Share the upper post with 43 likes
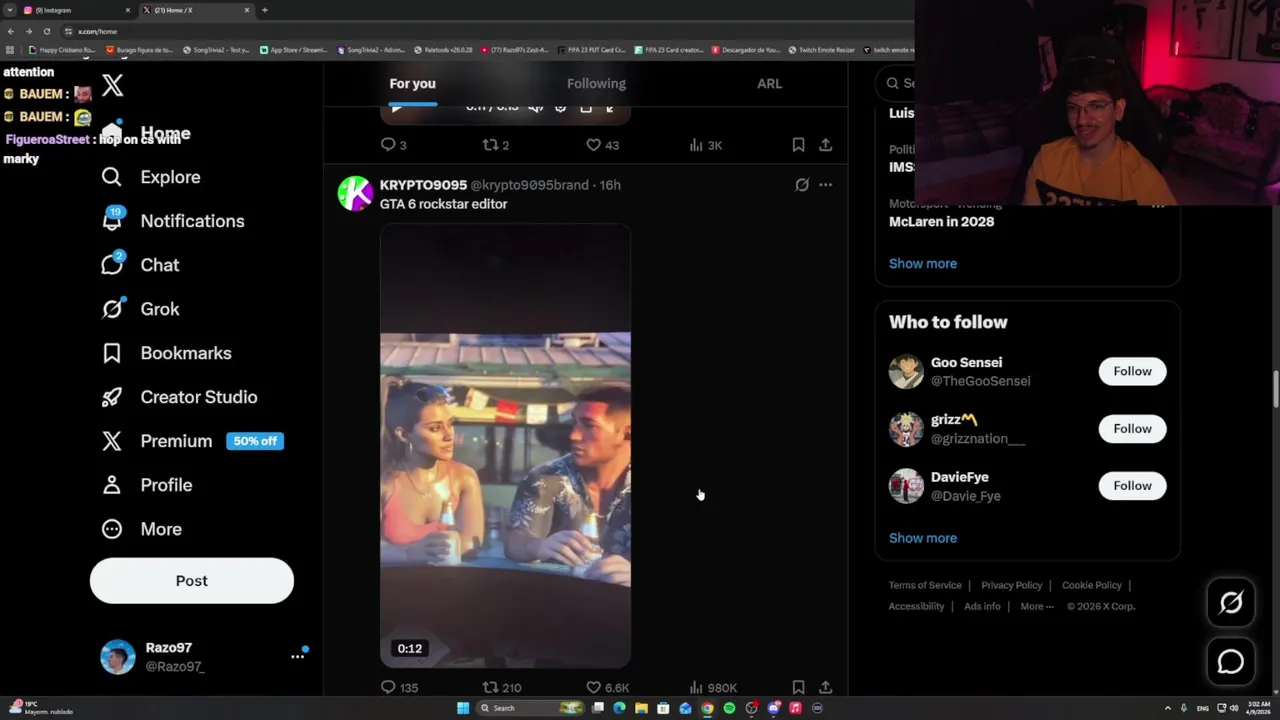This screenshot has width=1280, height=720. [x=825, y=145]
